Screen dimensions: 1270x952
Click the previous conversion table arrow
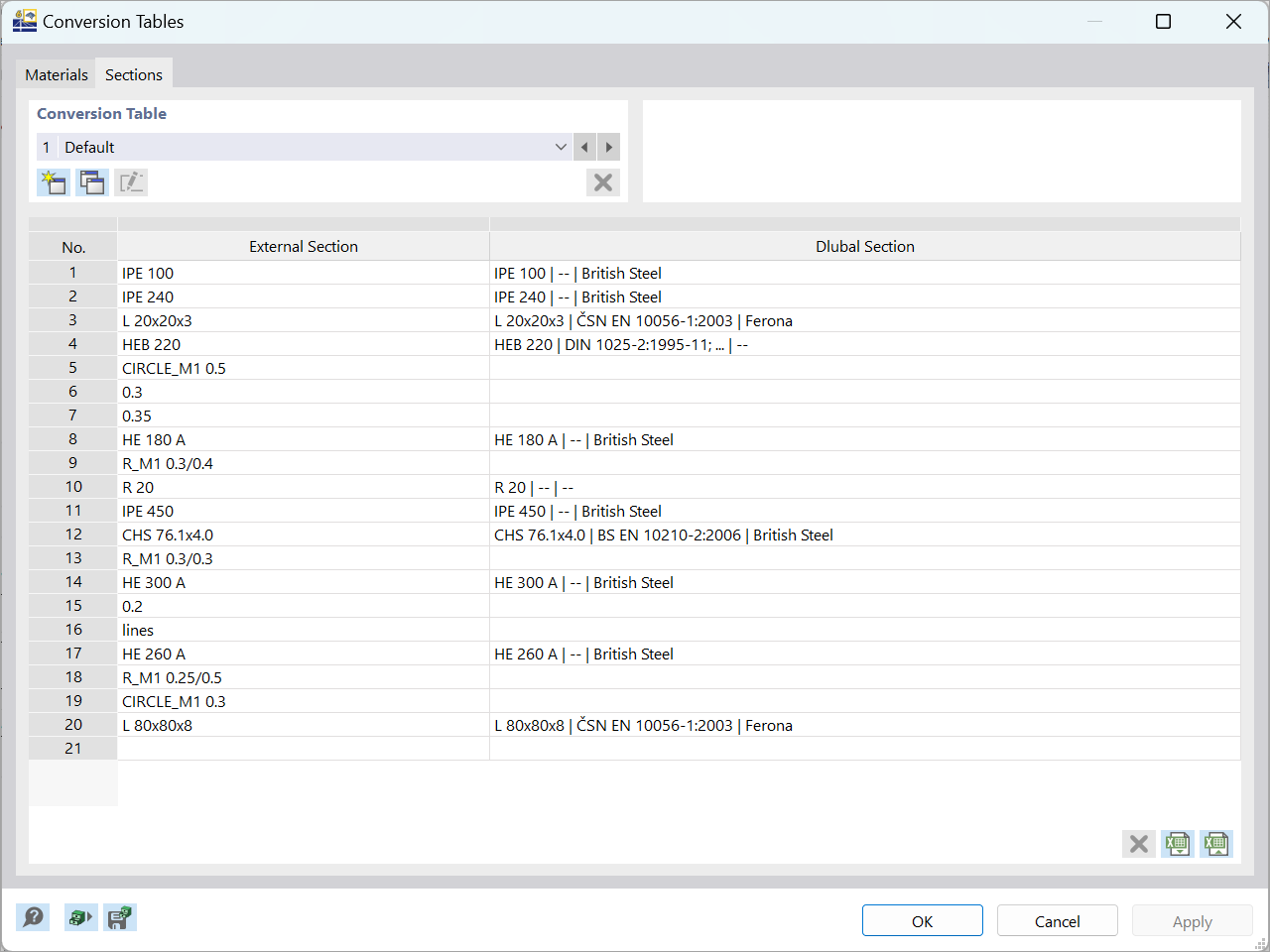pos(584,147)
